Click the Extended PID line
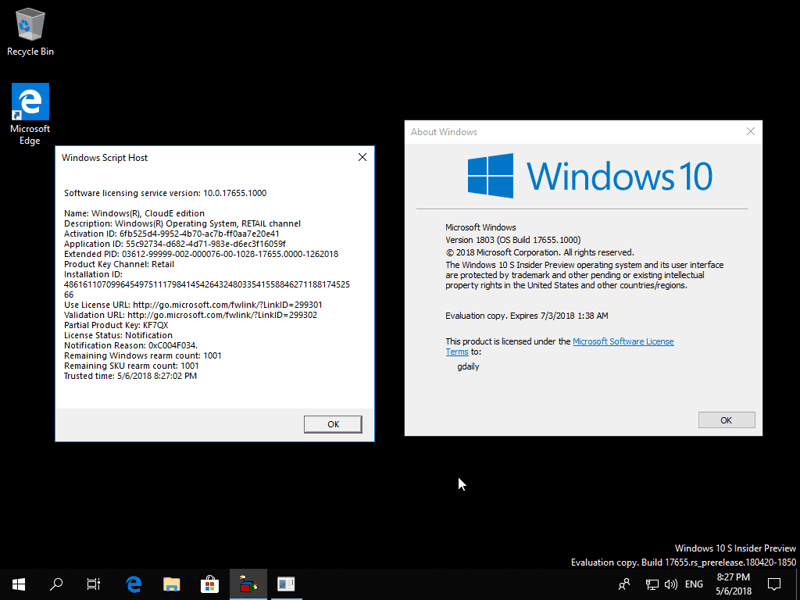The width and height of the screenshot is (800, 600). click(x=201, y=254)
